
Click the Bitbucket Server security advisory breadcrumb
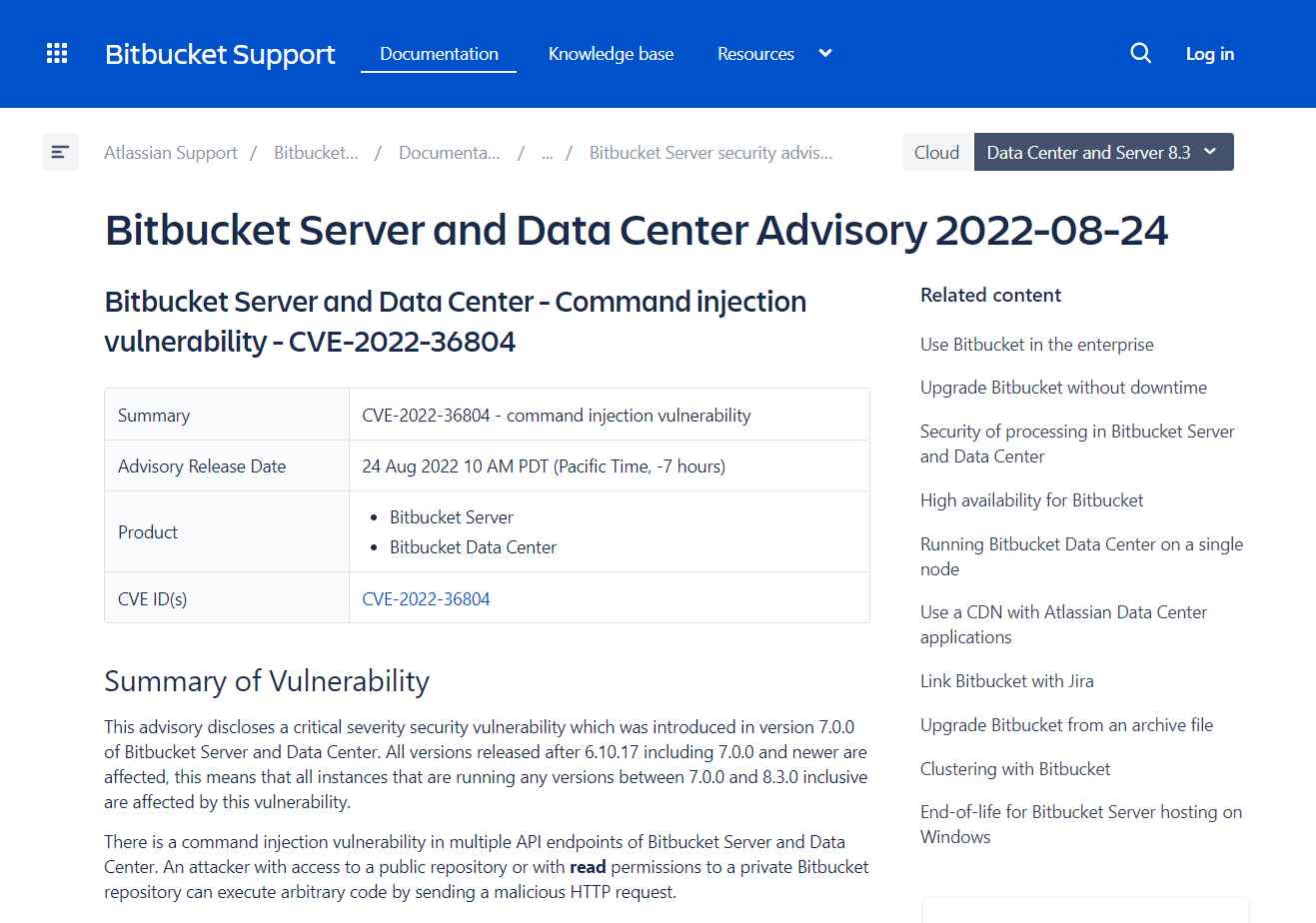710,152
